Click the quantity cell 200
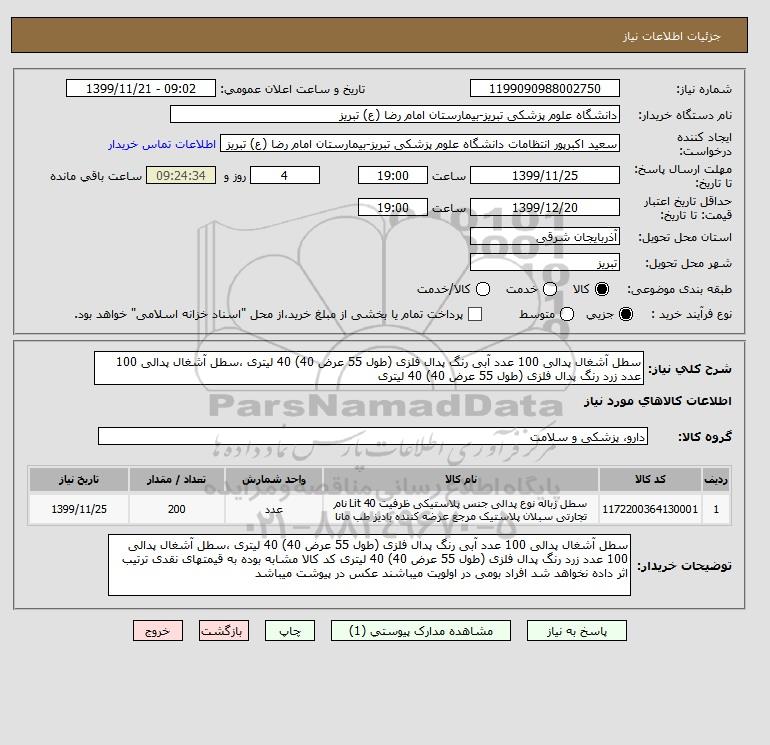 coord(177,509)
